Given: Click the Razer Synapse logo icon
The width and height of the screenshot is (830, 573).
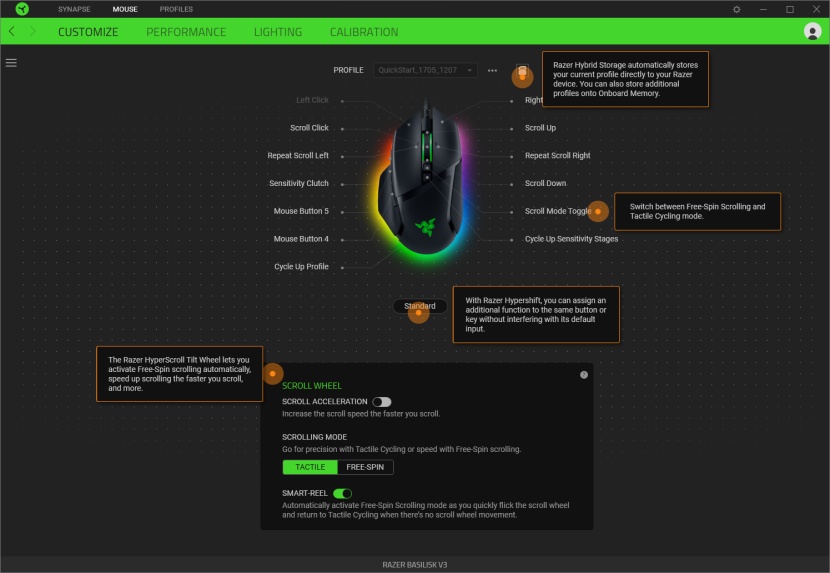Looking at the screenshot, I should tap(22, 9).
